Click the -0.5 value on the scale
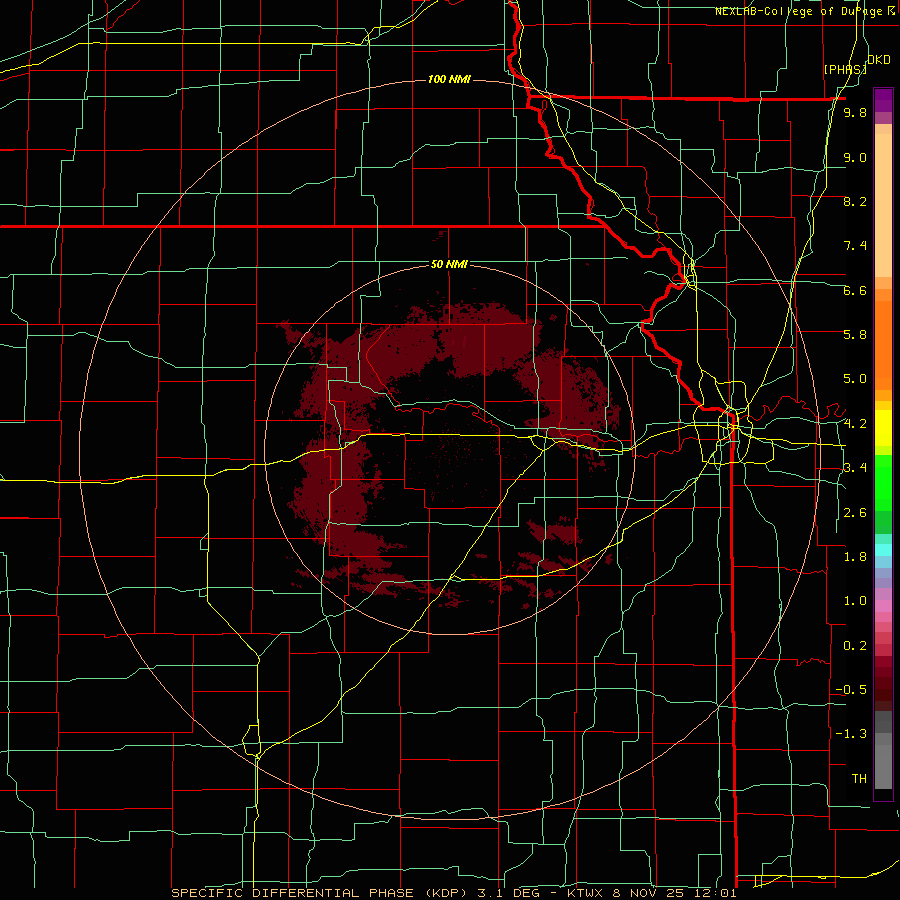 pos(851,690)
